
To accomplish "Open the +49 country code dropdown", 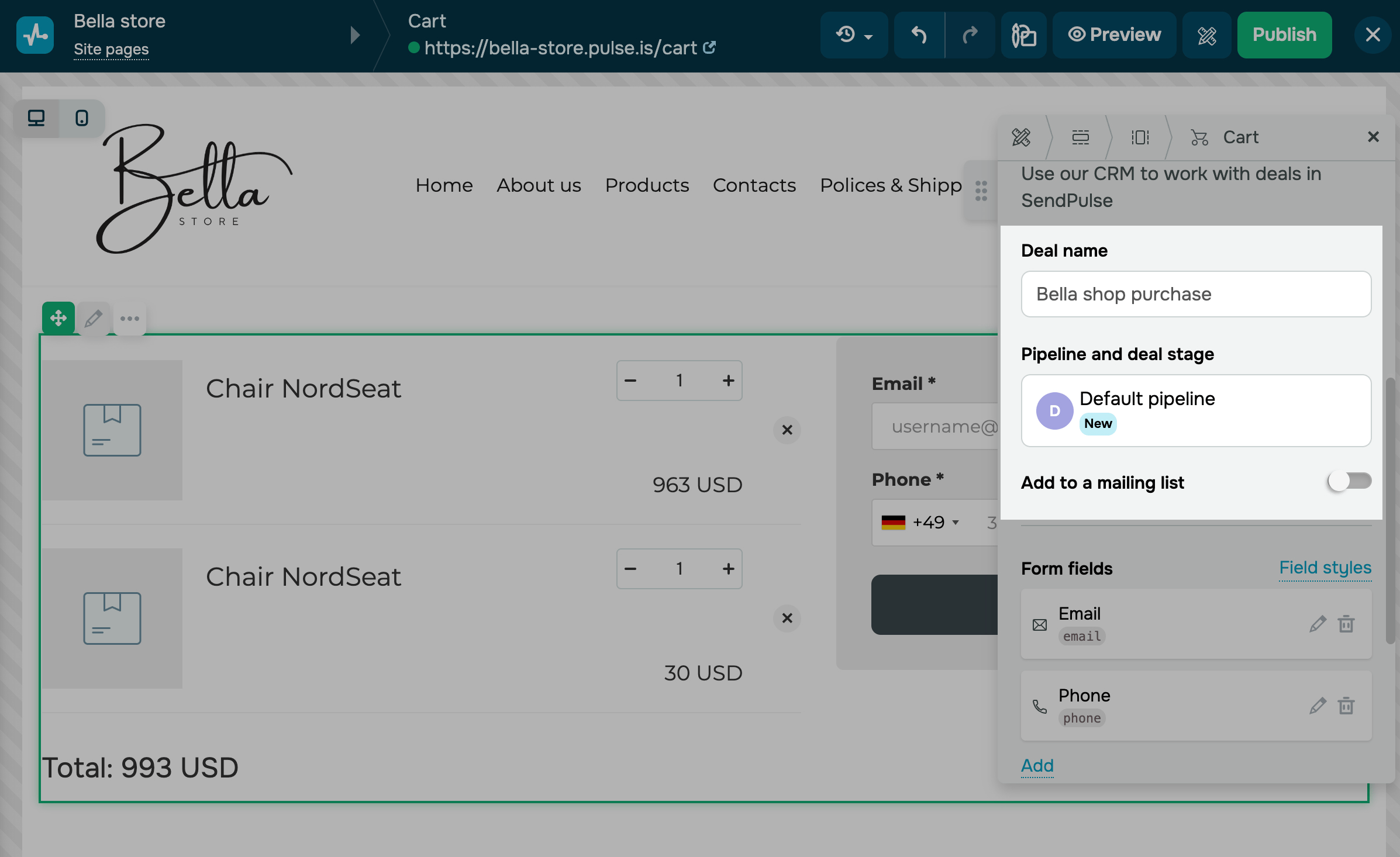I will (x=923, y=522).
